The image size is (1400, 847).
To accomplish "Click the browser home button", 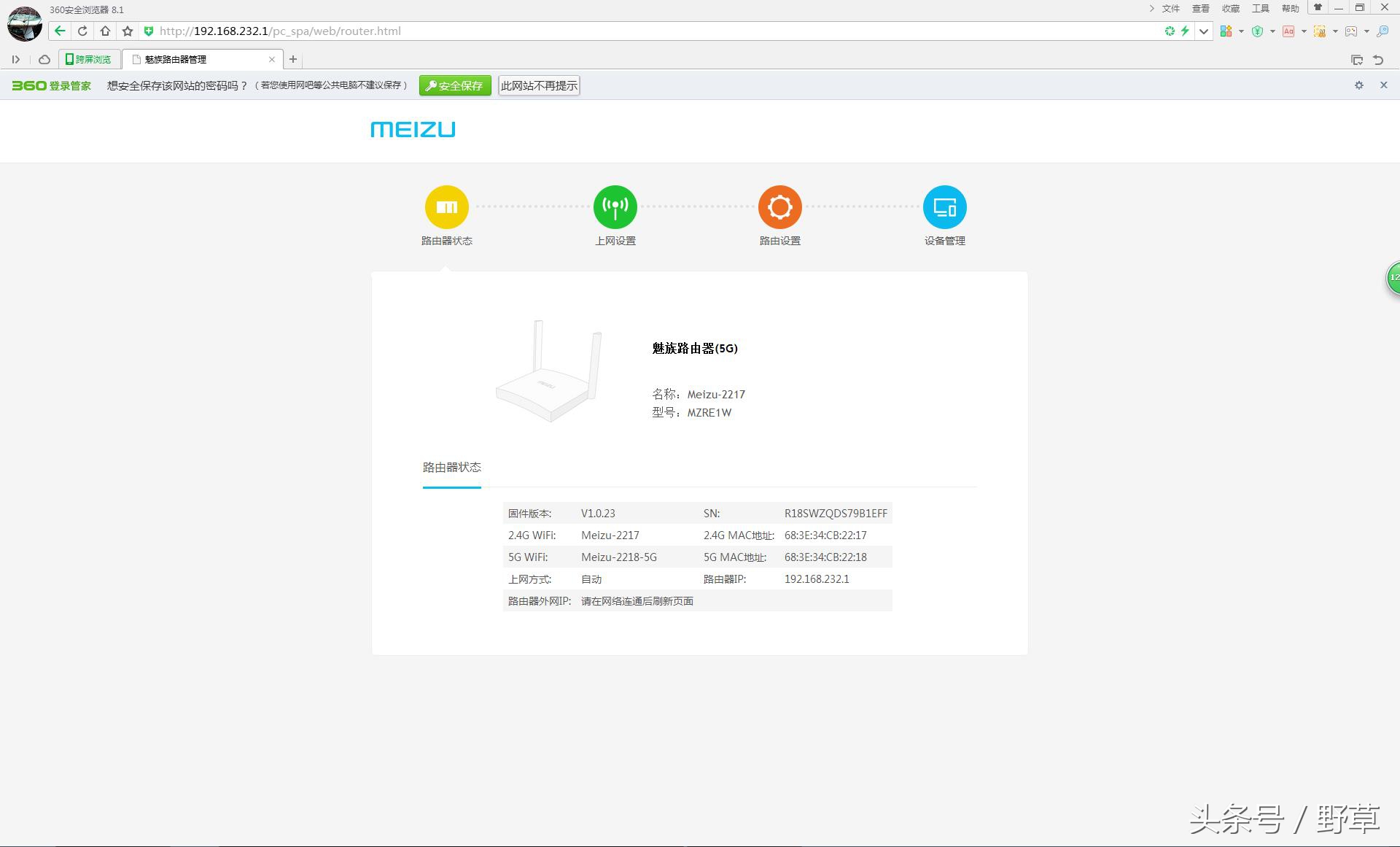I will (105, 31).
